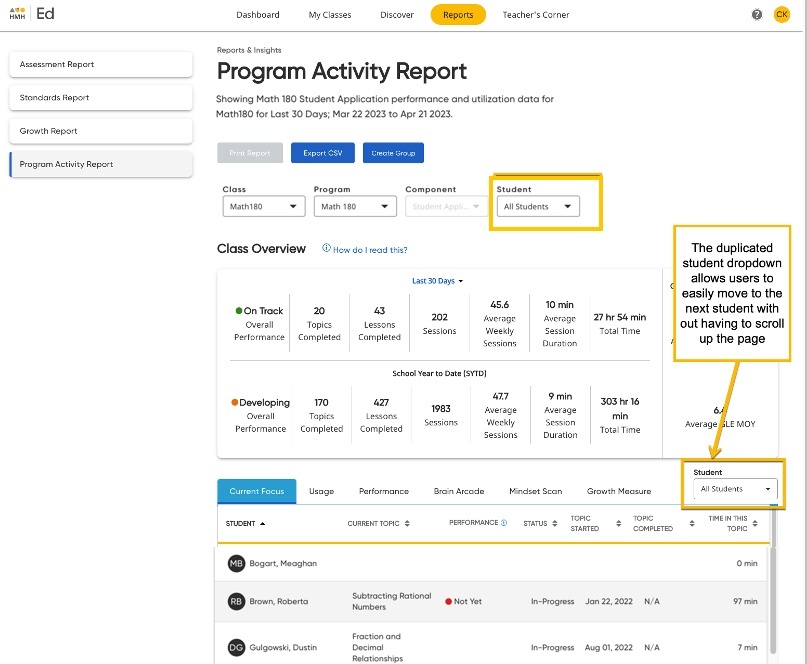This screenshot has width=807, height=664.
Task: Click the Developing overall performance indicator
Action: point(260,403)
